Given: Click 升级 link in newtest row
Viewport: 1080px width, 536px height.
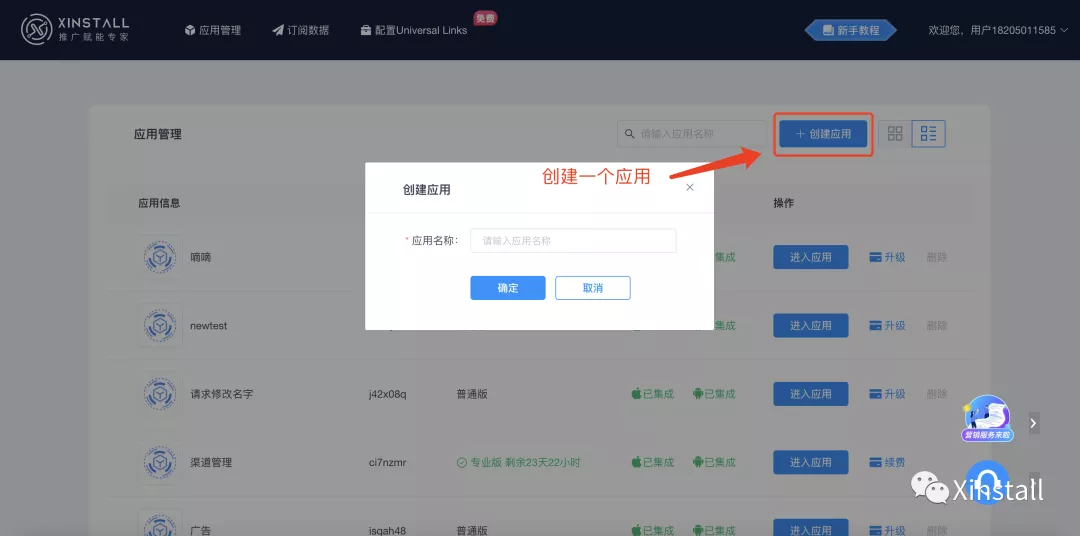Looking at the screenshot, I should (x=887, y=325).
